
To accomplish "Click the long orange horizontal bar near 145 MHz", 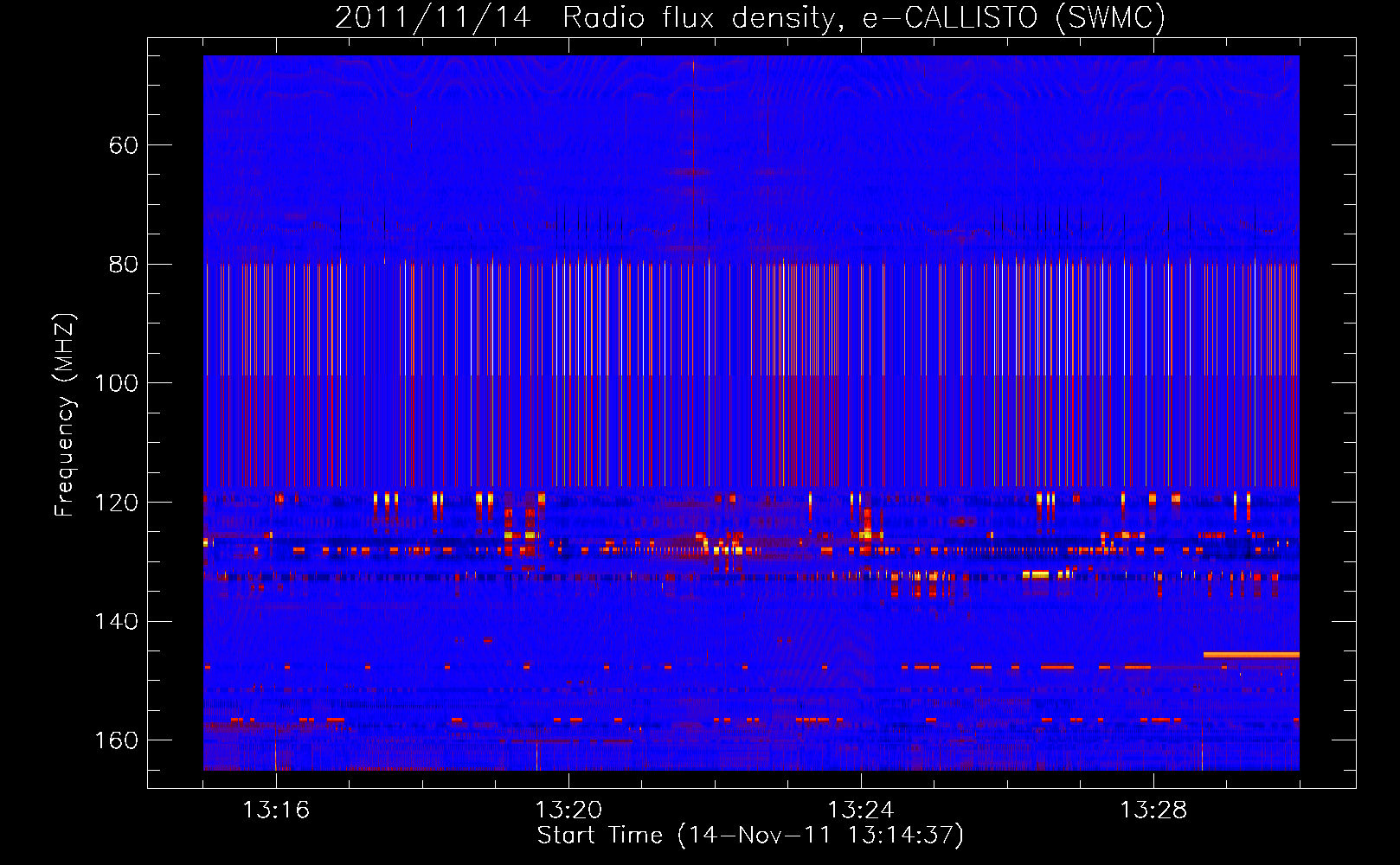I will [x=1251, y=655].
